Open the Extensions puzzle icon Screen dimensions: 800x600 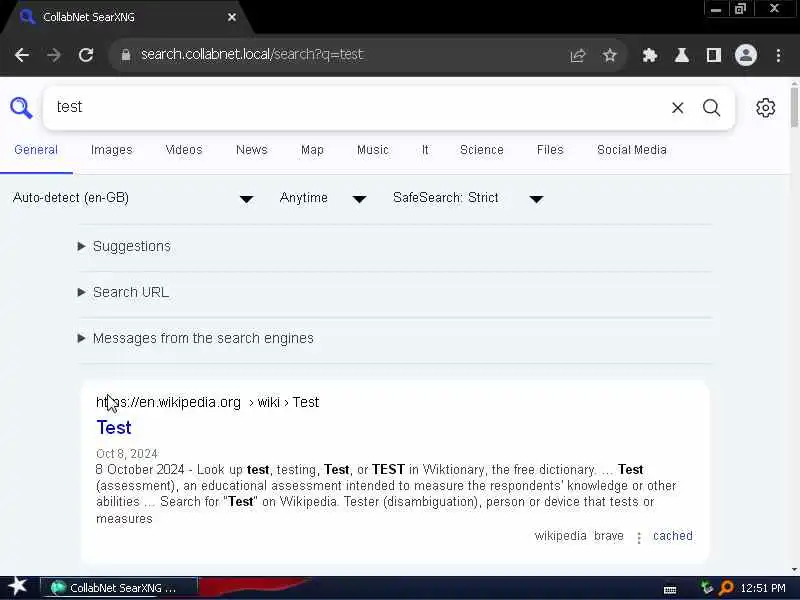(649, 55)
